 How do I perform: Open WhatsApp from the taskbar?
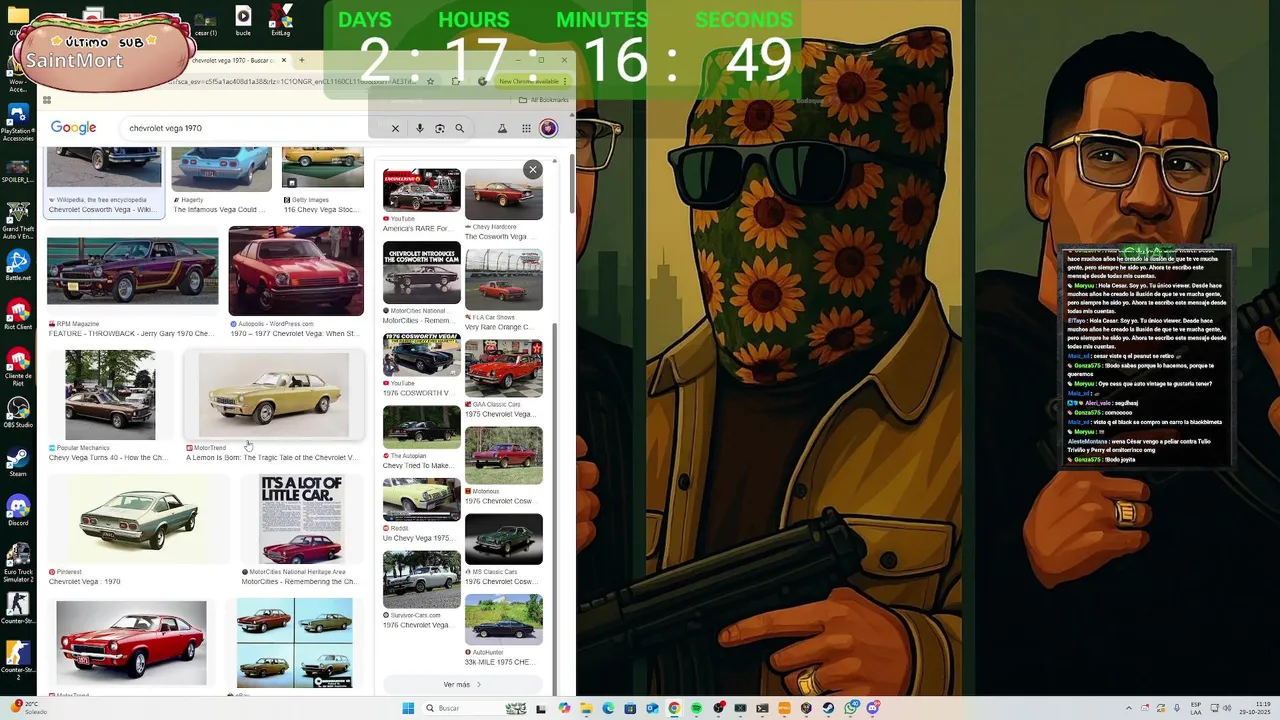(851, 708)
